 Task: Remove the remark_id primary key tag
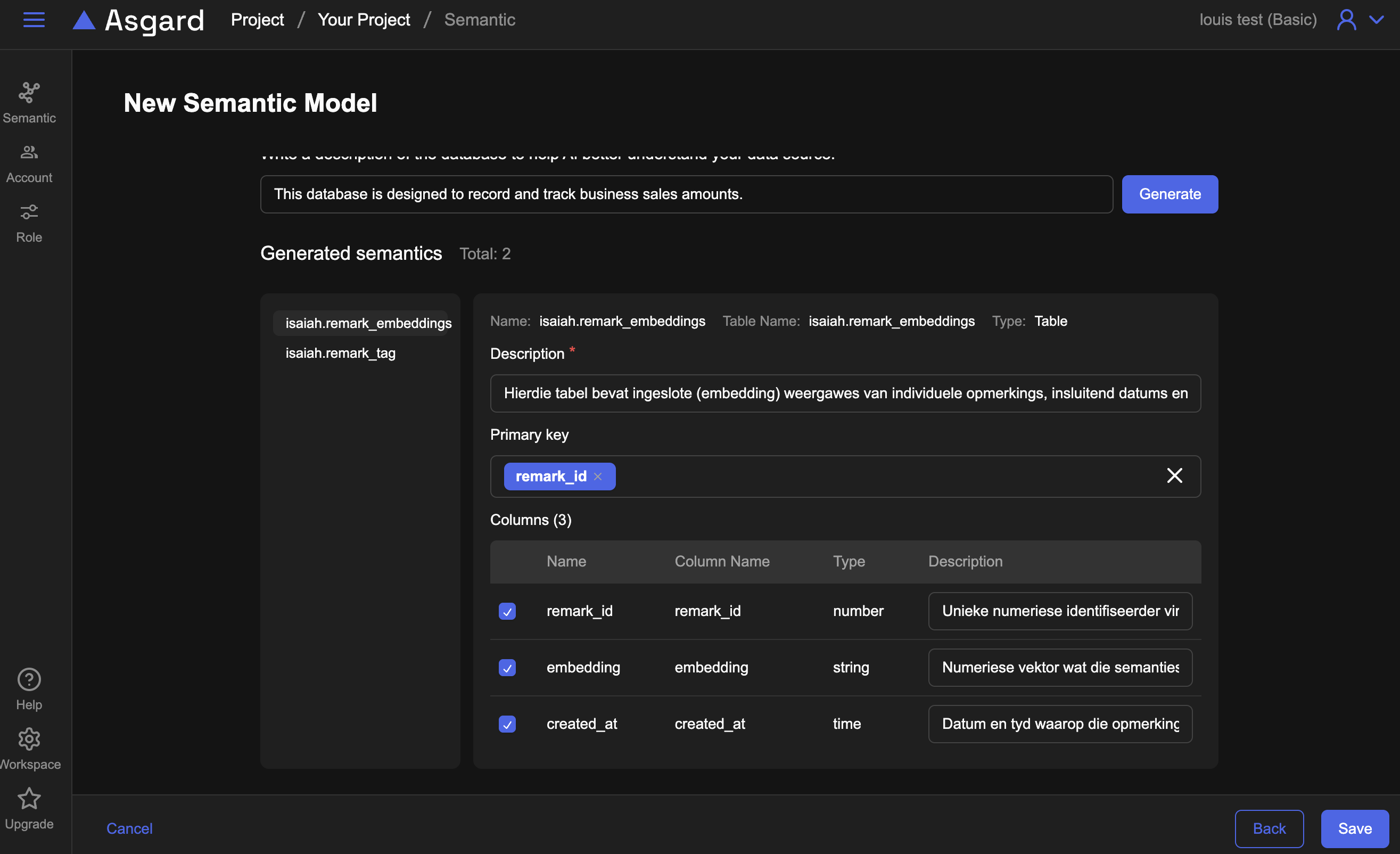click(598, 477)
